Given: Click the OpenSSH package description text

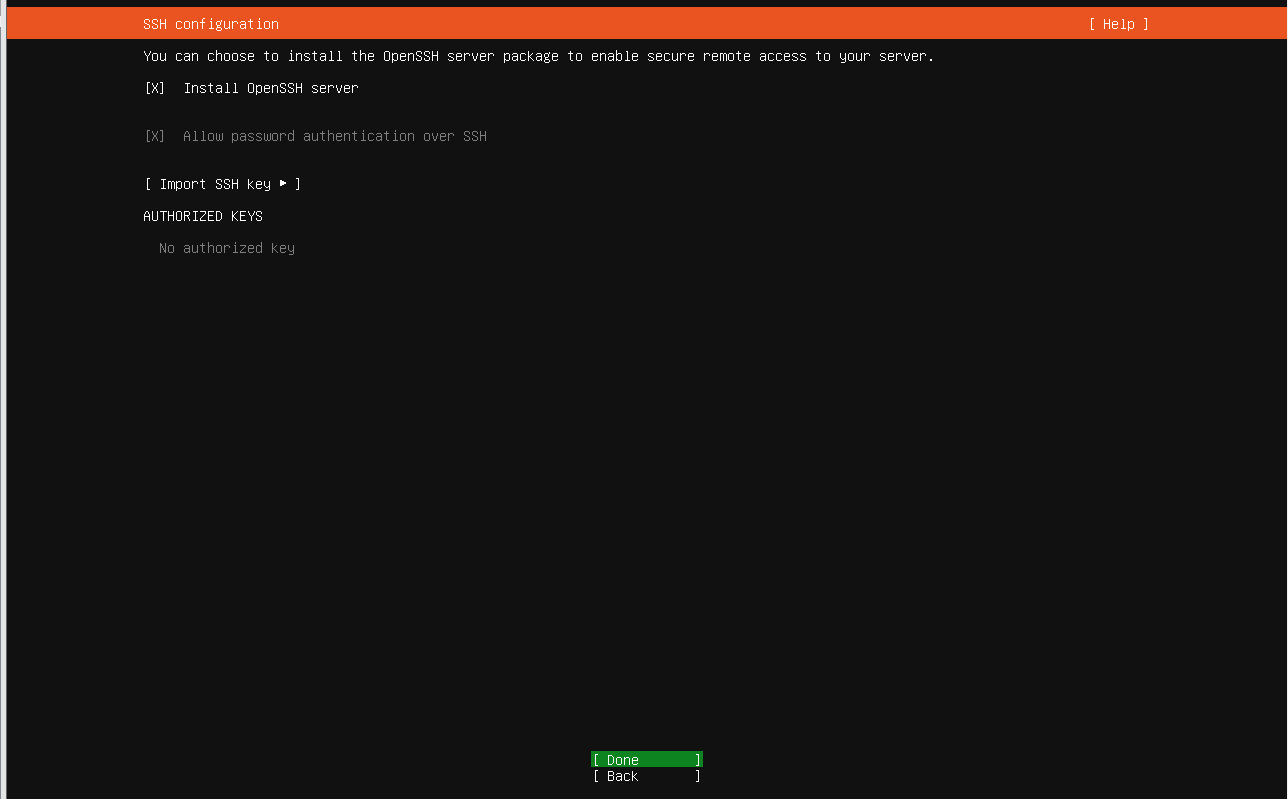Looking at the screenshot, I should pos(539,56).
